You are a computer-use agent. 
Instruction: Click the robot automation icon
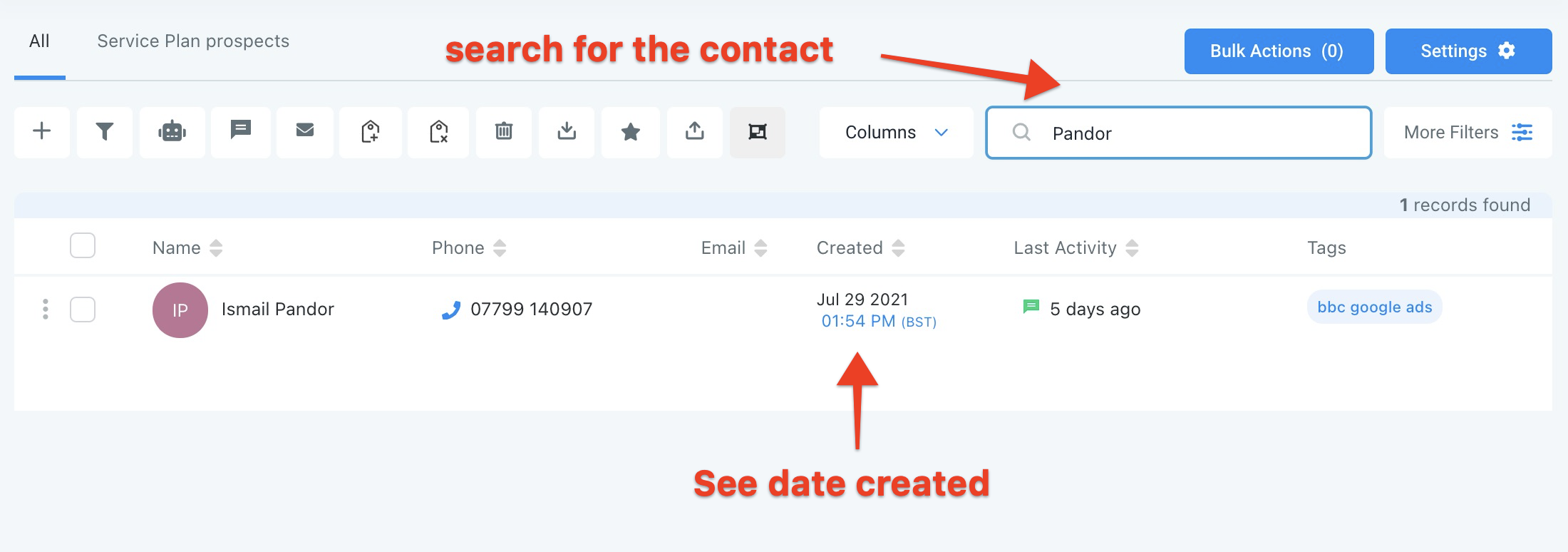coord(172,132)
